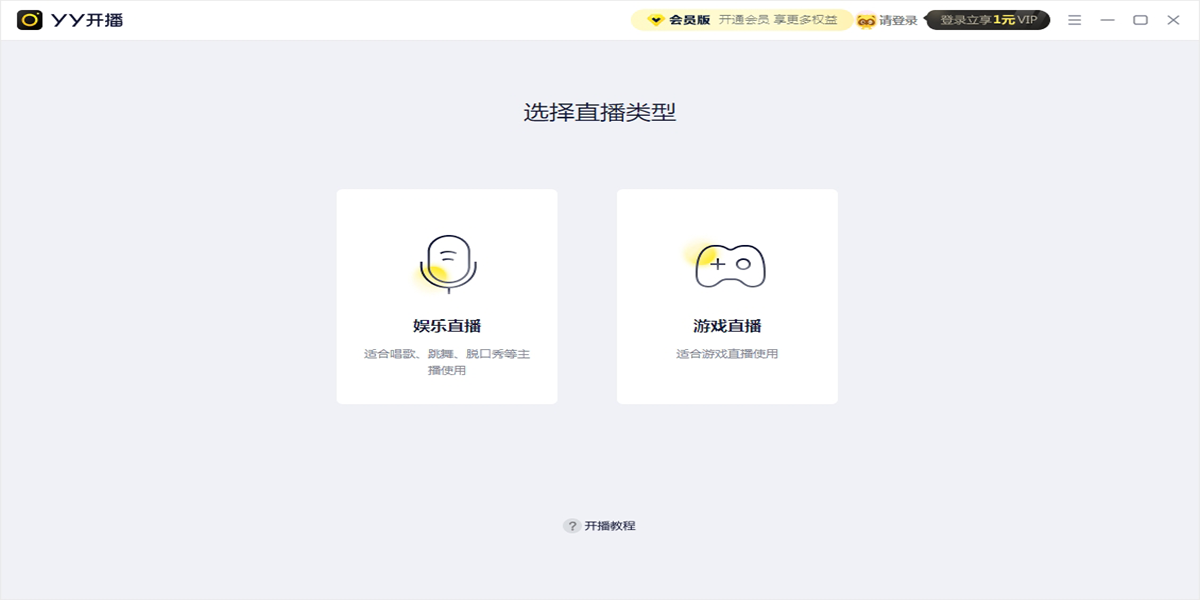1200x600 pixels.
Task: Click the user avatar icon beside 请登录
Action: point(866,21)
